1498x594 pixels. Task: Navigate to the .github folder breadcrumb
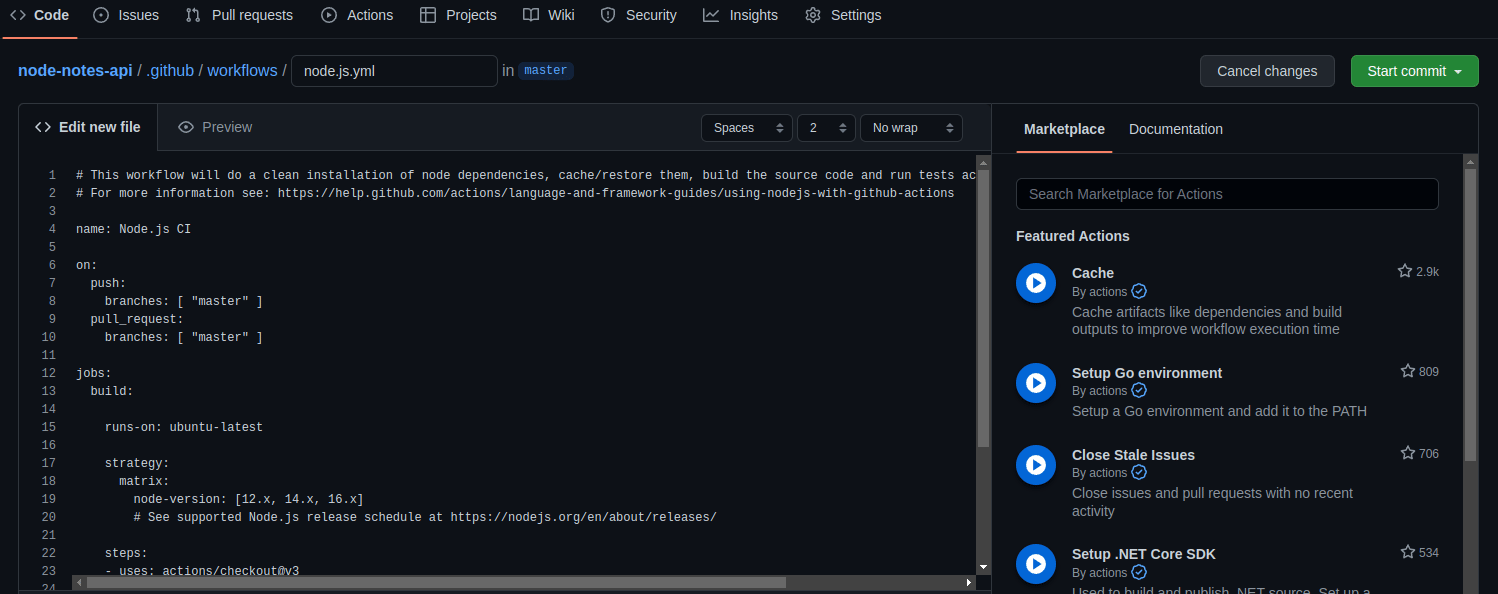point(170,71)
